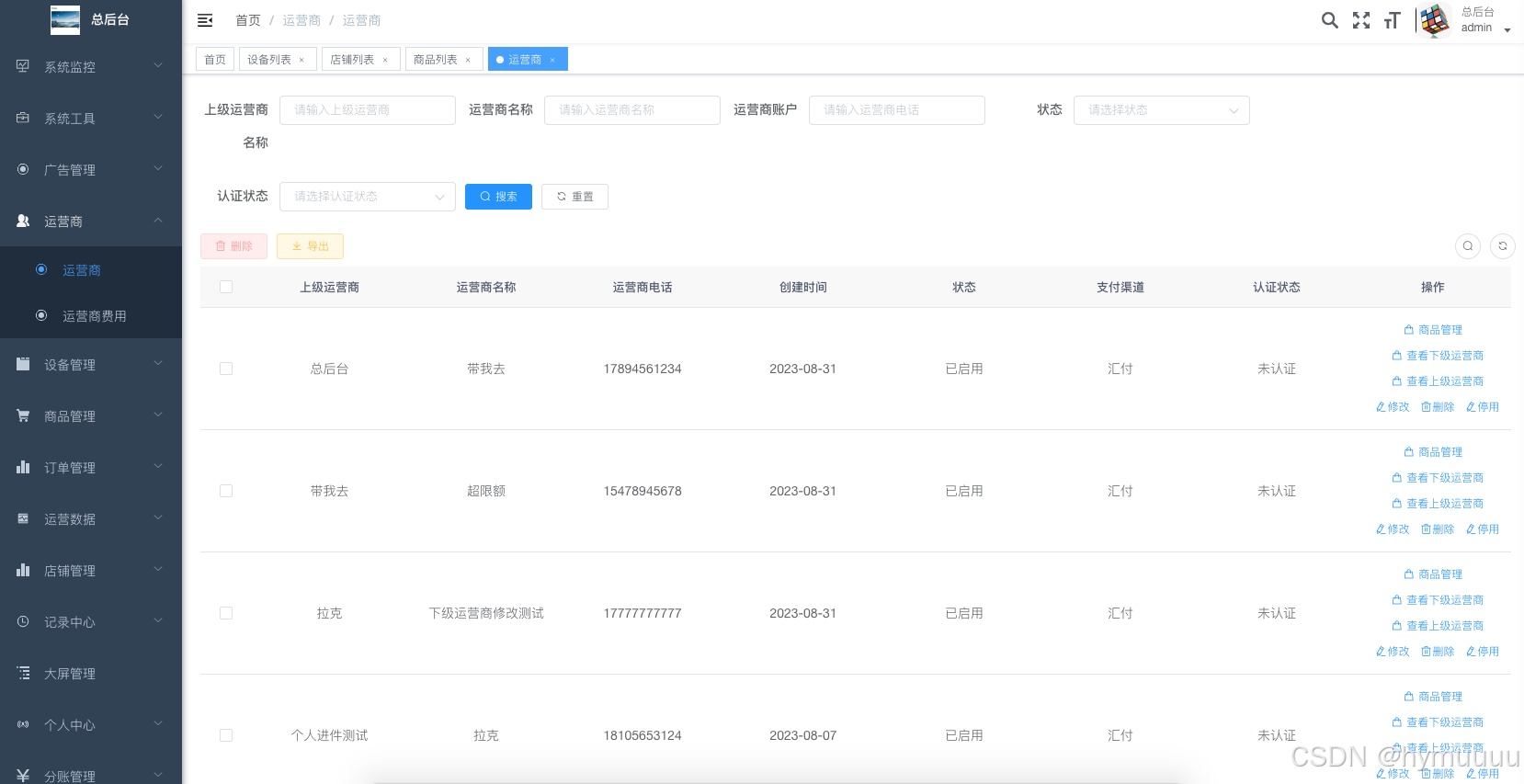The height and width of the screenshot is (784, 1524).
Task: Open the 分账管理 sidebar menu
Action: [91, 776]
